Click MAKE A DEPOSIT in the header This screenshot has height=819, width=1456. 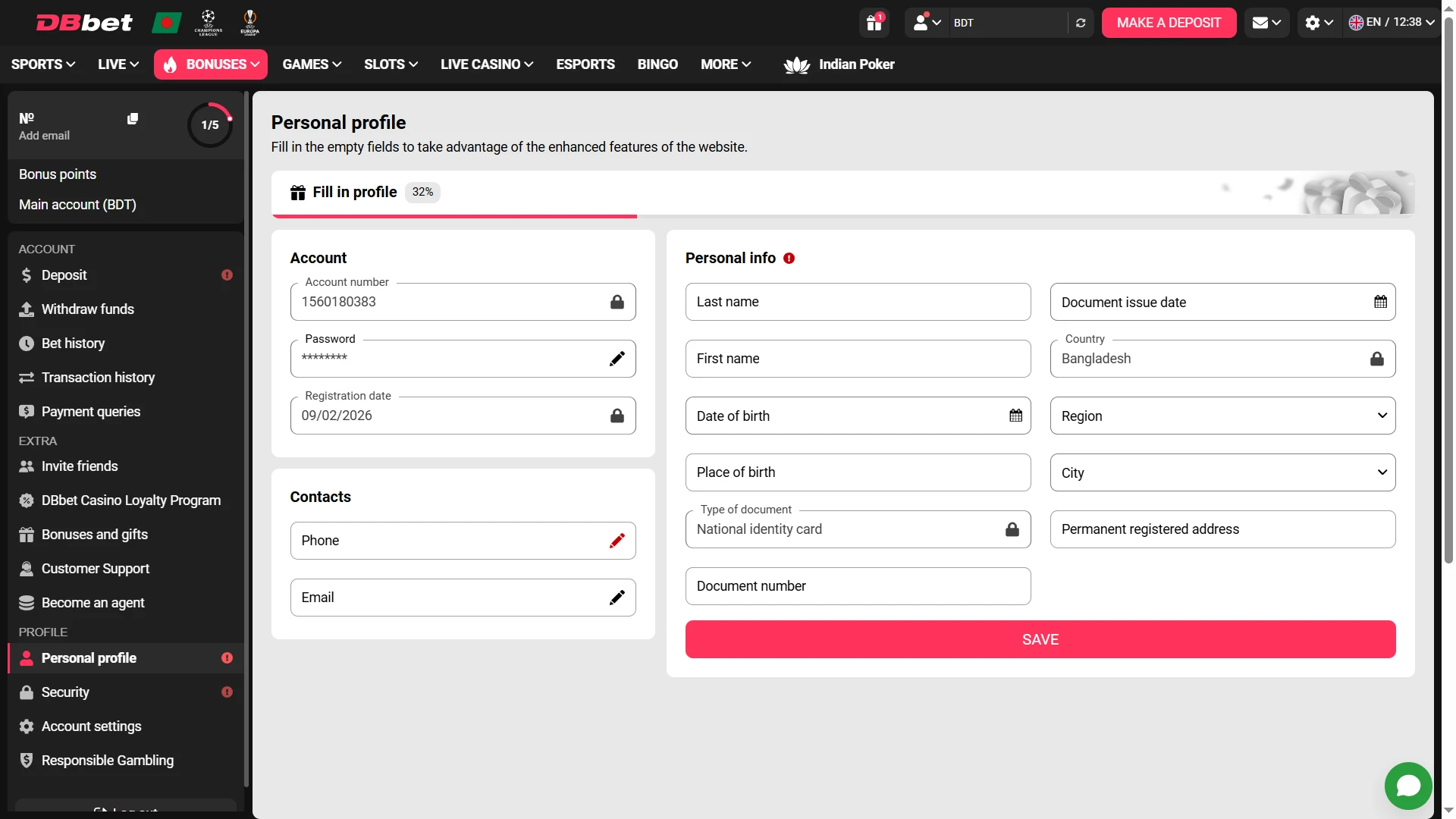(1169, 23)
